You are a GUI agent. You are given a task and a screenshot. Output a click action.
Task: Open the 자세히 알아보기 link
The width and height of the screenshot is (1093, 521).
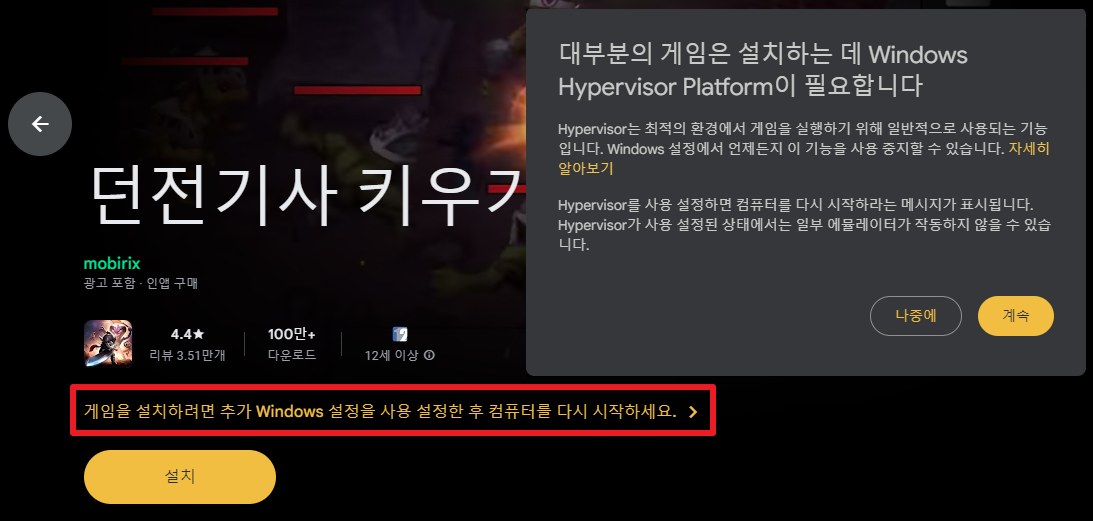tap(1029, 149)
